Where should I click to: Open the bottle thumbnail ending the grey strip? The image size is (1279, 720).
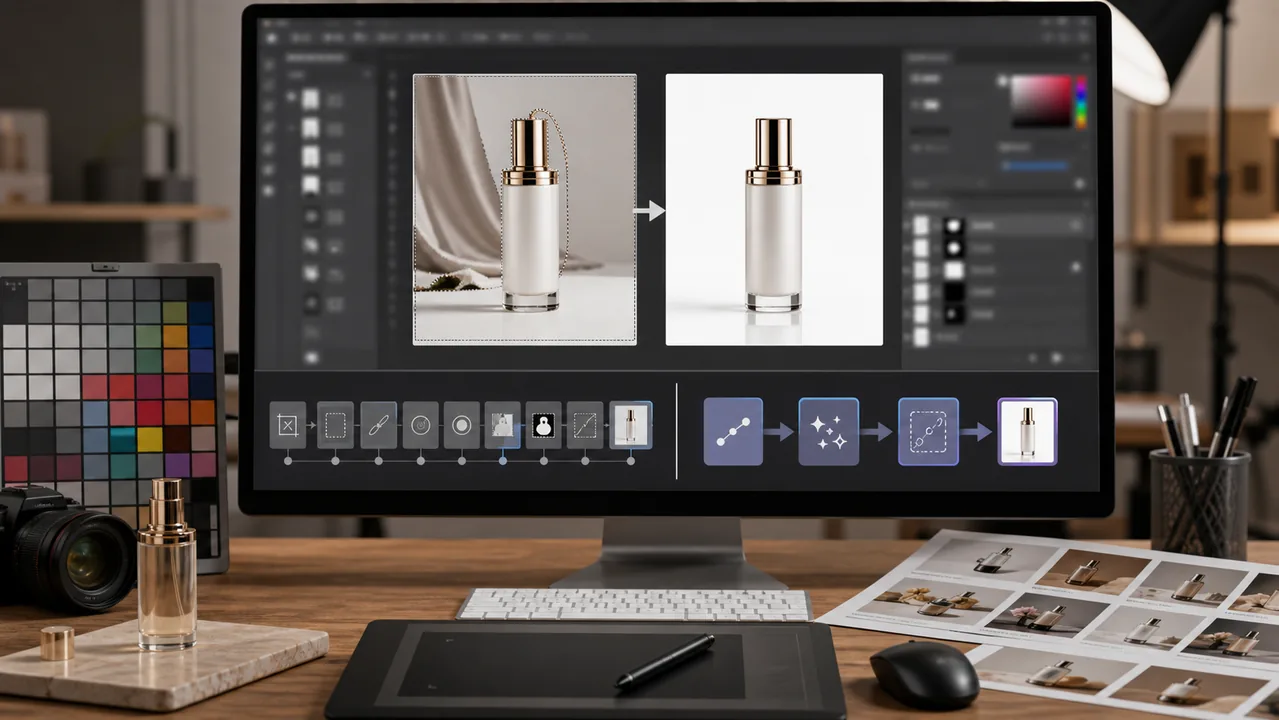[630, 425]
